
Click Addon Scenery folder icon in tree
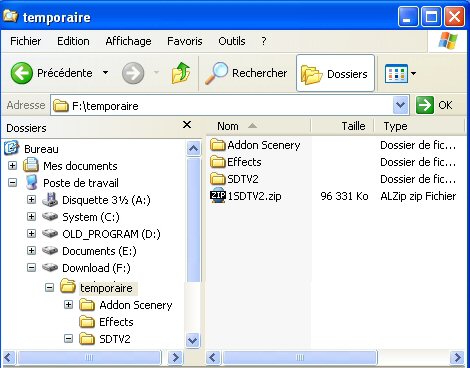pos(87,304)
